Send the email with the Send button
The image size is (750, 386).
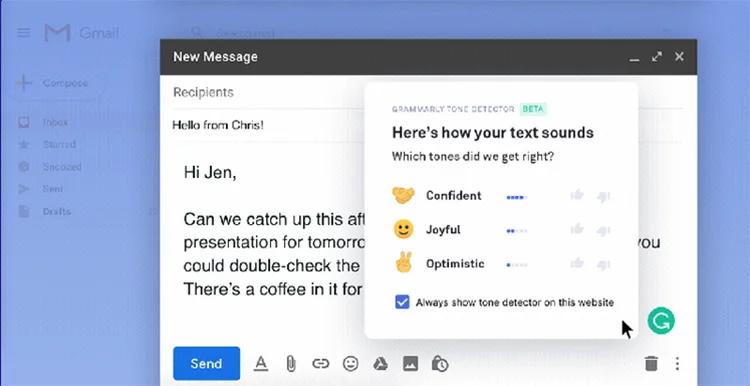[206, 364]
